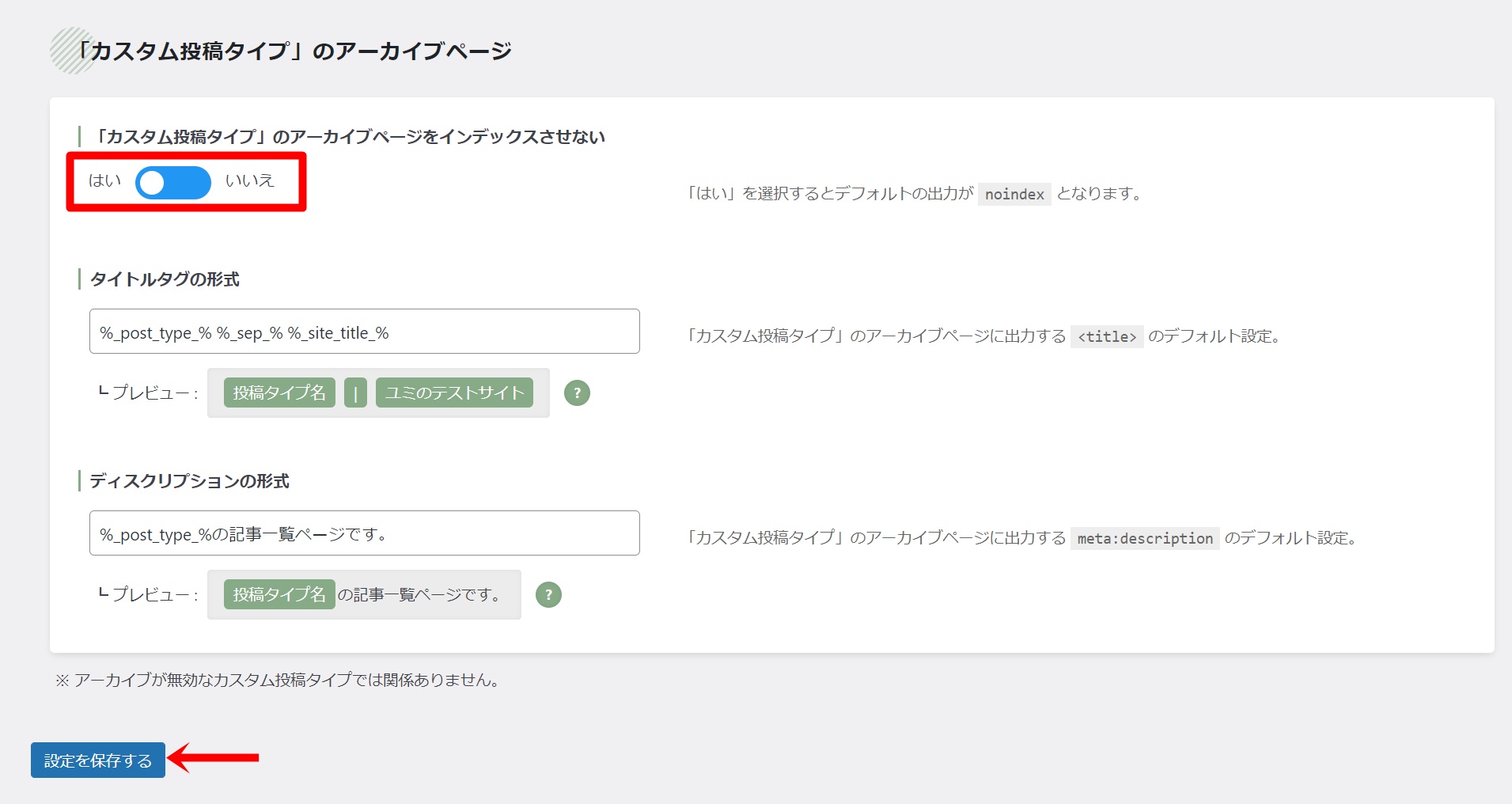The width and height of the screenshot is (1512, 804).
Task: Click ユミのテストサイト tag in title preview
Action: [454, 393]
